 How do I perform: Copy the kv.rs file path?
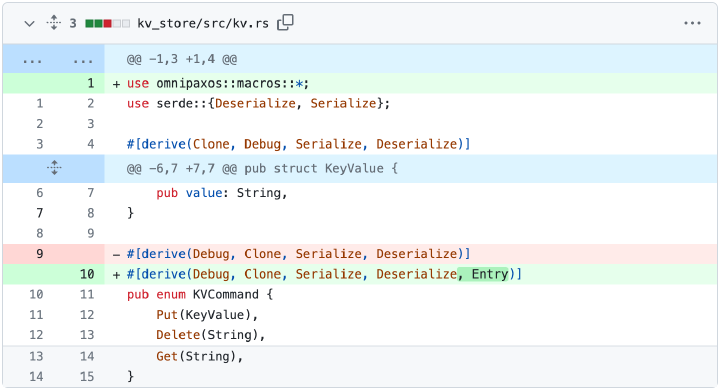click(285, 23)
